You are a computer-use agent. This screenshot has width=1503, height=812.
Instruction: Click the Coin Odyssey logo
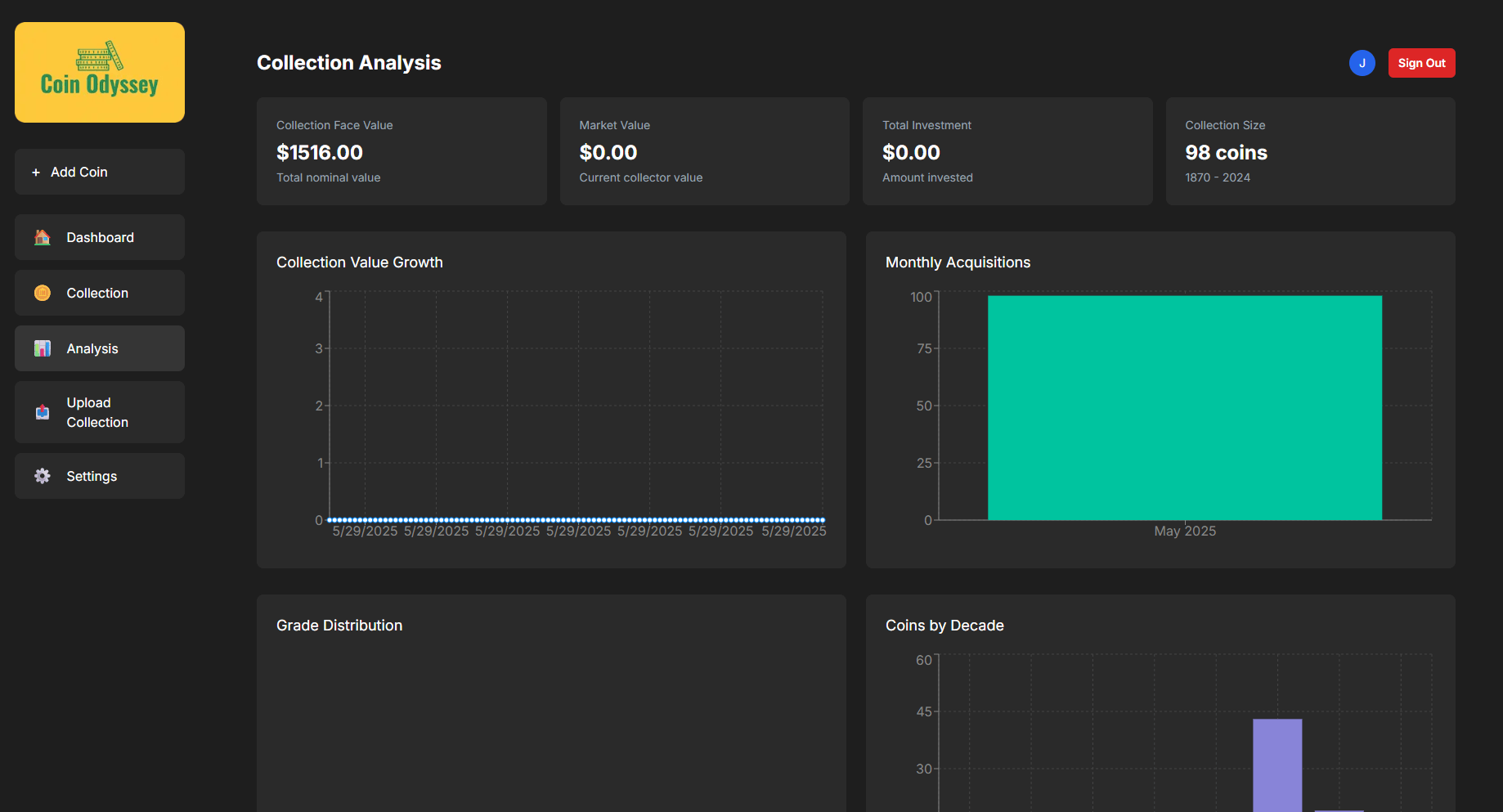pyautogui.click(x=99, y=72)
